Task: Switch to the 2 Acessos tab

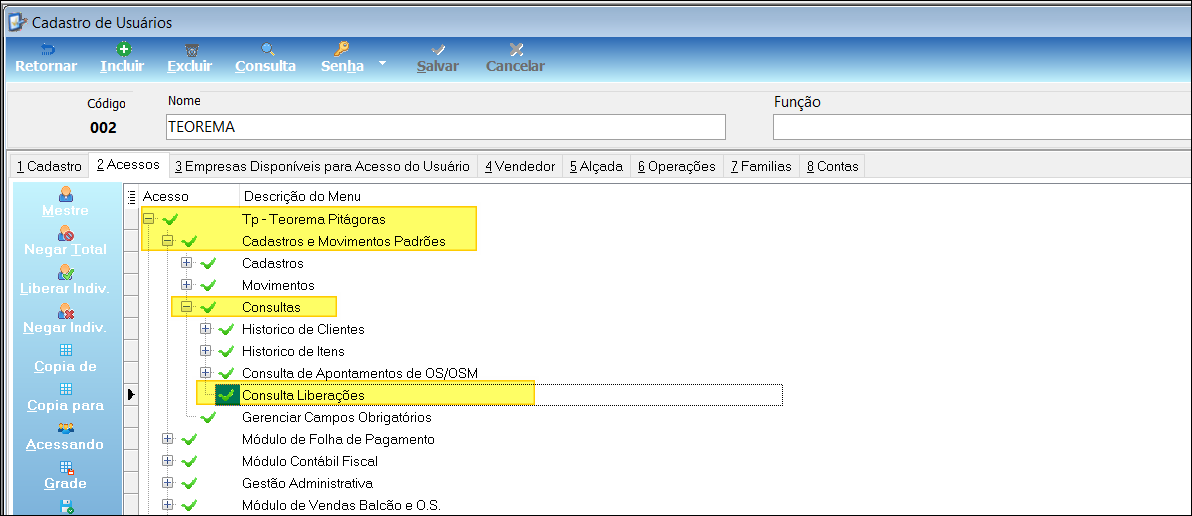Action: click(x=128, y=164)
